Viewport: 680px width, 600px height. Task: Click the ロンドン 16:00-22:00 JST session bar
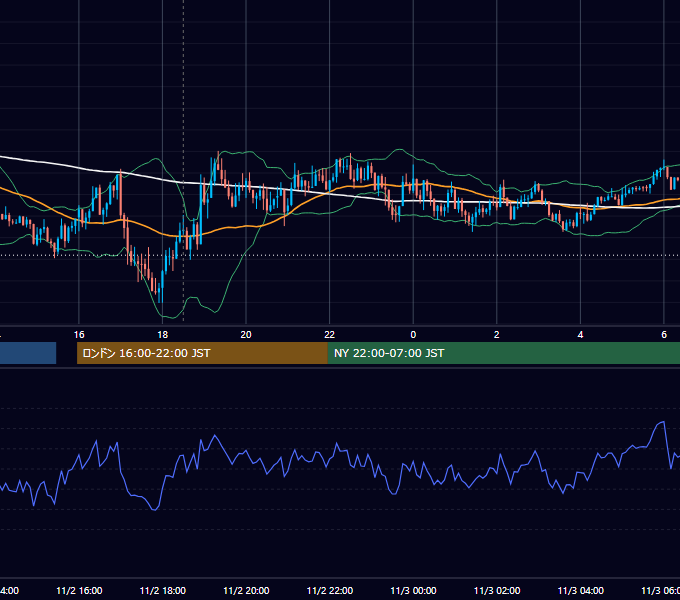coord(202,353)
